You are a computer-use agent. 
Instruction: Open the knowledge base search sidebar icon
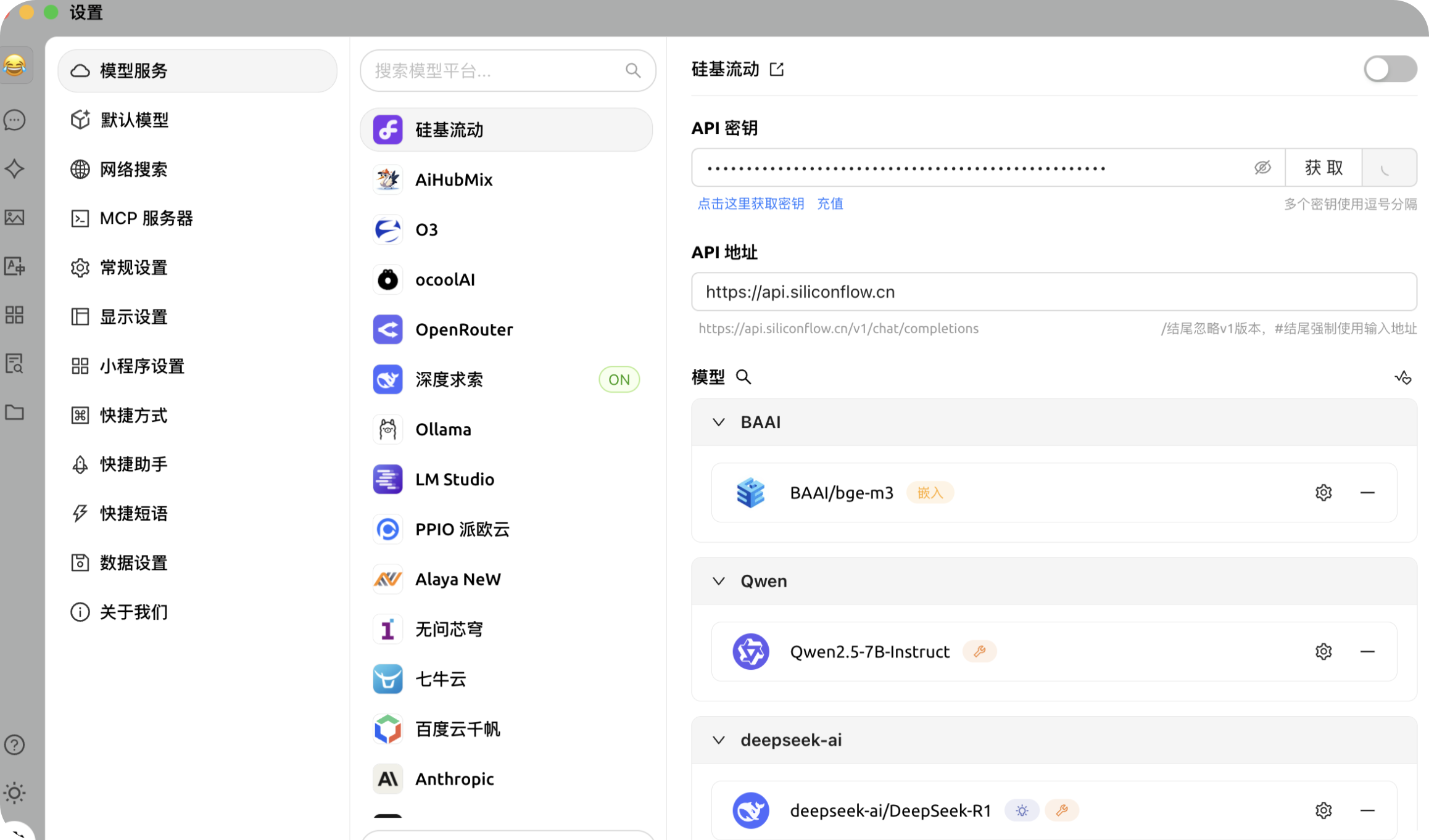[15, 364]
